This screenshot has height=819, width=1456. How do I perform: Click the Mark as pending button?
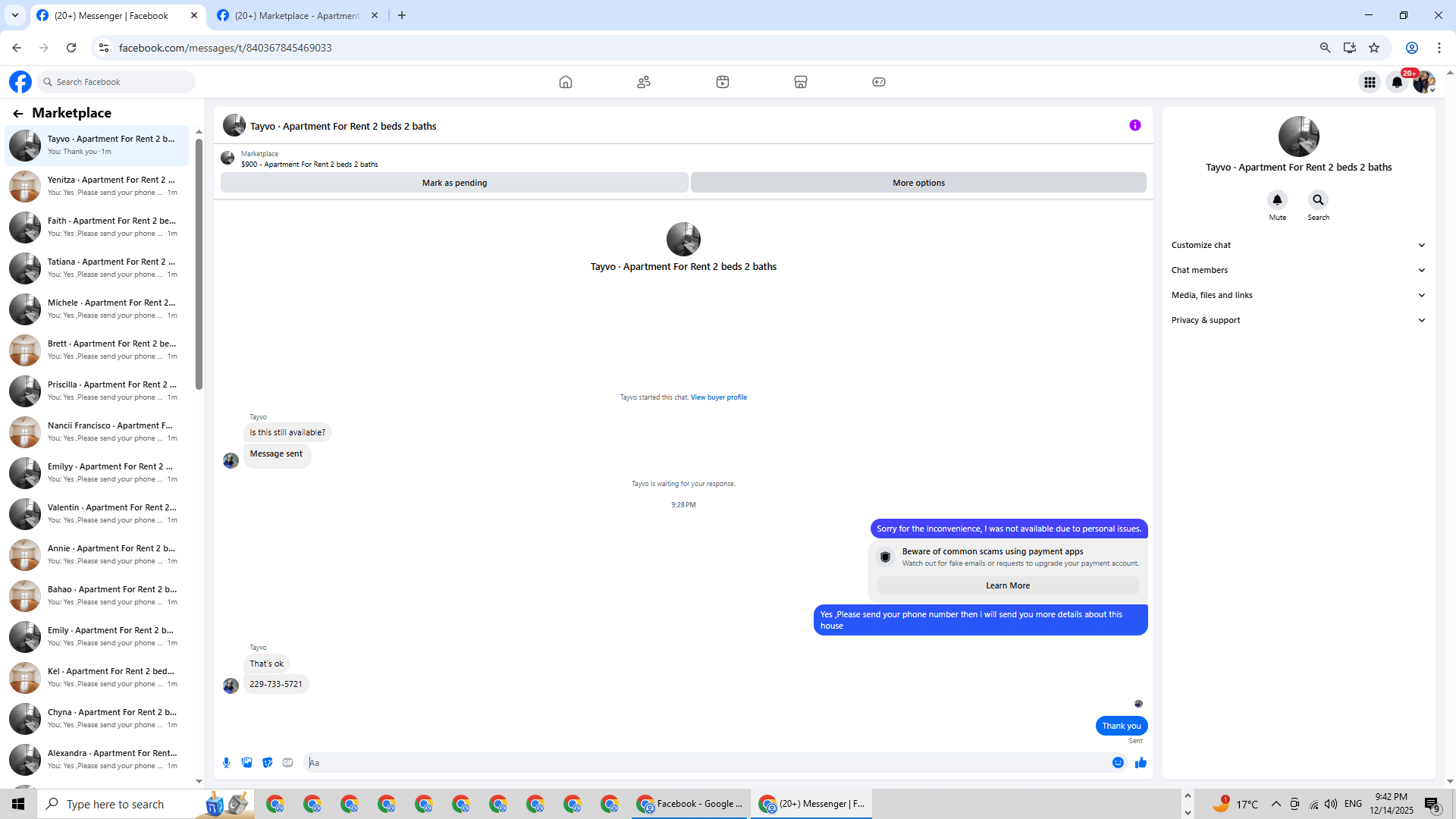pyautogui.click(x=454, y=183)
